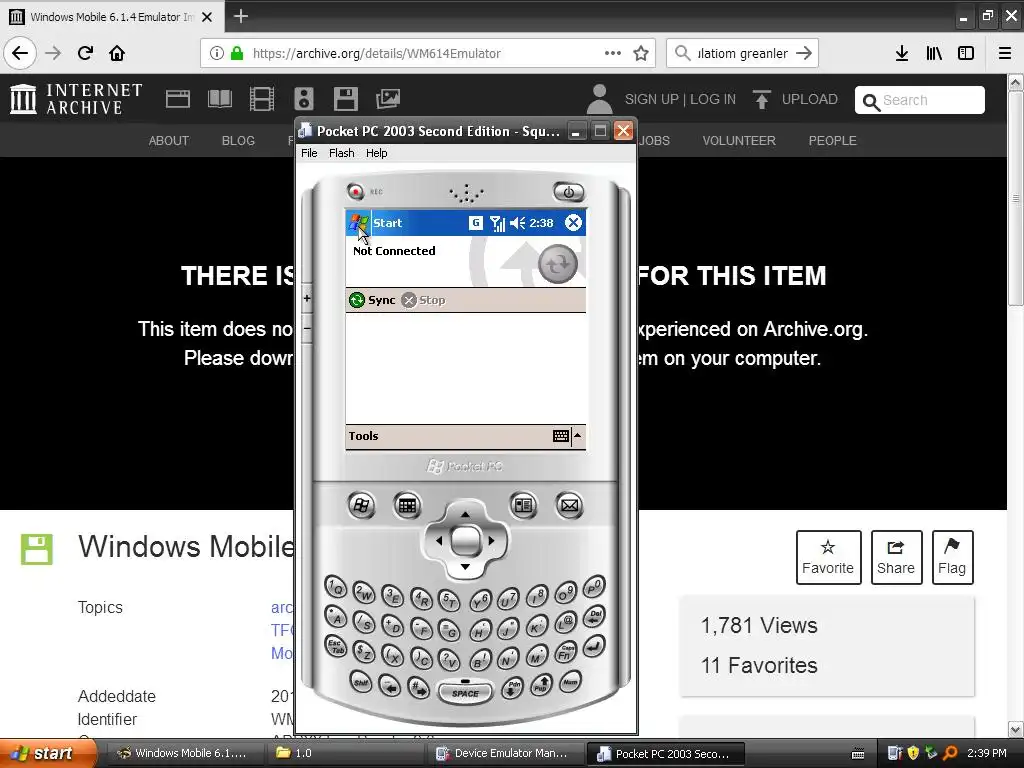Open the Images icon on Archive

(388, 99)
